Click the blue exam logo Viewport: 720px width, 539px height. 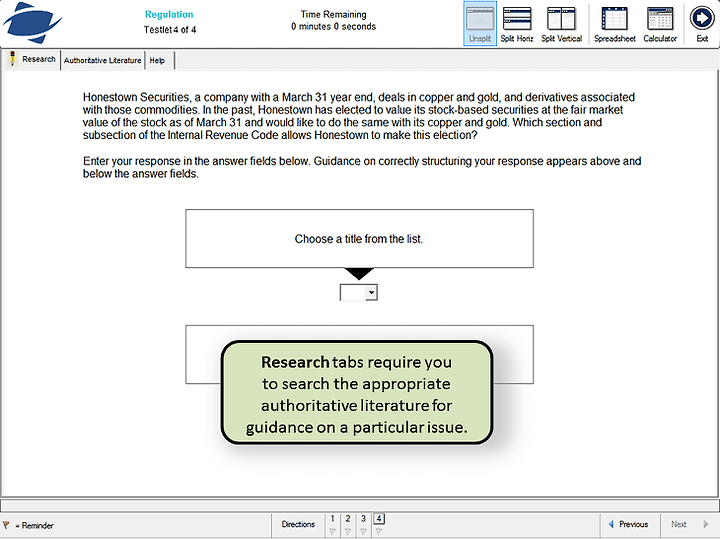(x=32, y=22)
